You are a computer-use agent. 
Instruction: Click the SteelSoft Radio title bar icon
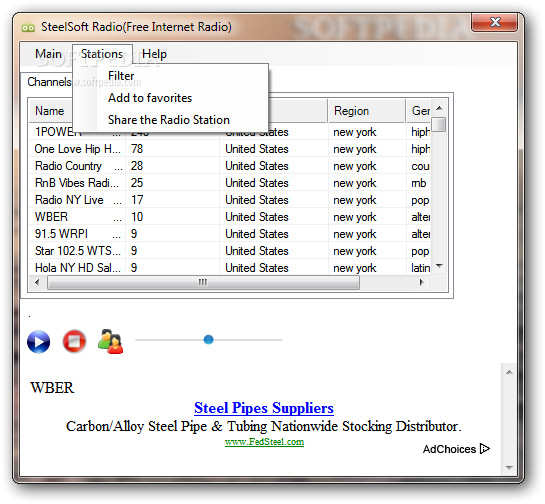click(x=28, y=27)
